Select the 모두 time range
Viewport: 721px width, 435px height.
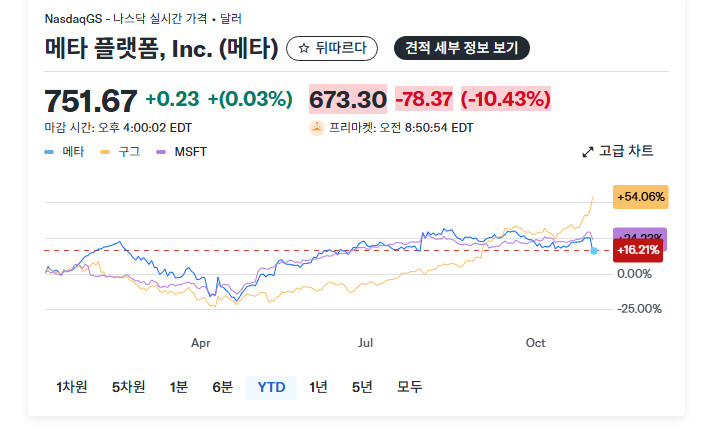409,387
